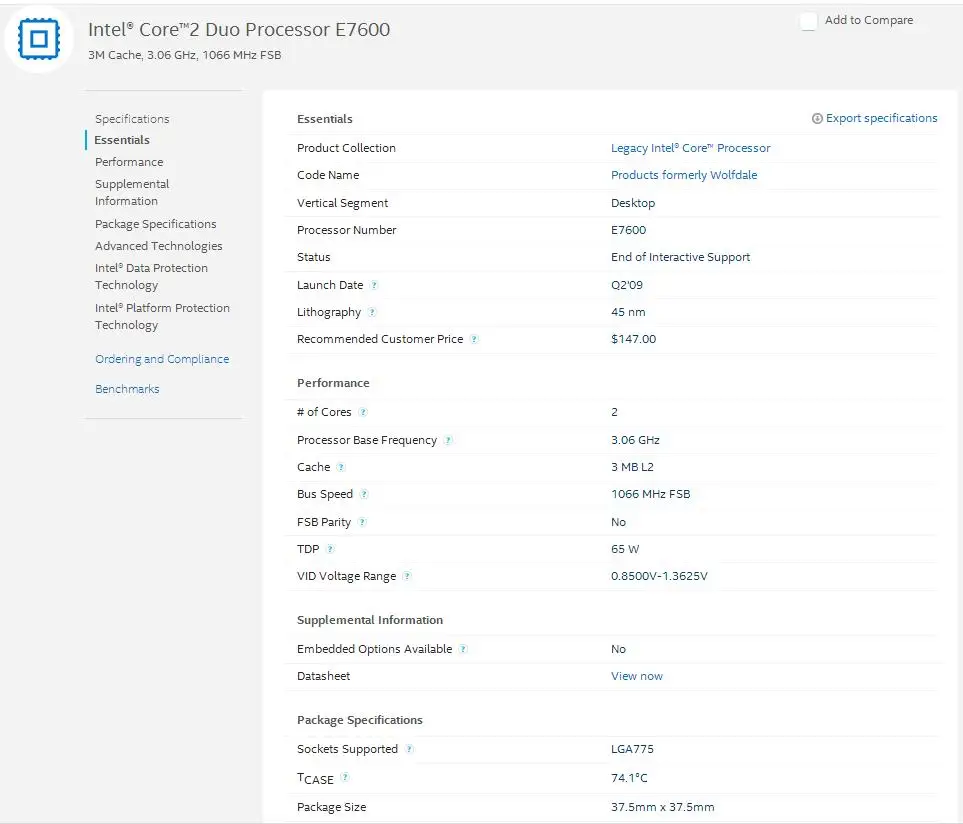
Task: Click the Q2'09 launch date value
Action: click(x=626, y=285)
